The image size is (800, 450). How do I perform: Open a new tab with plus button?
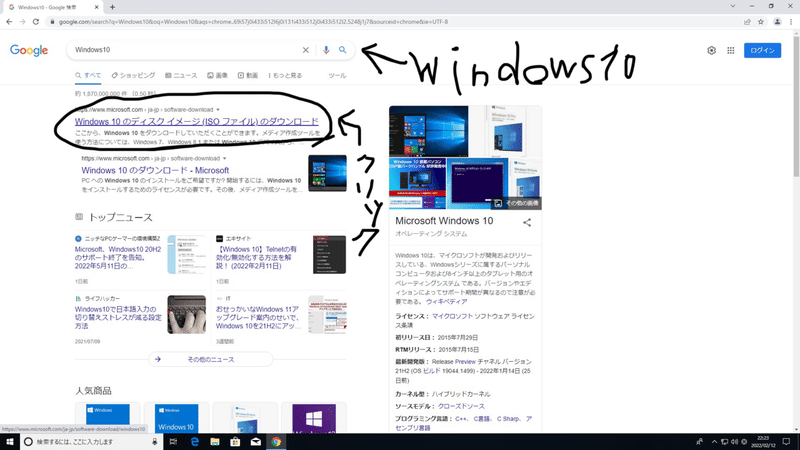[x=112, y=7]
